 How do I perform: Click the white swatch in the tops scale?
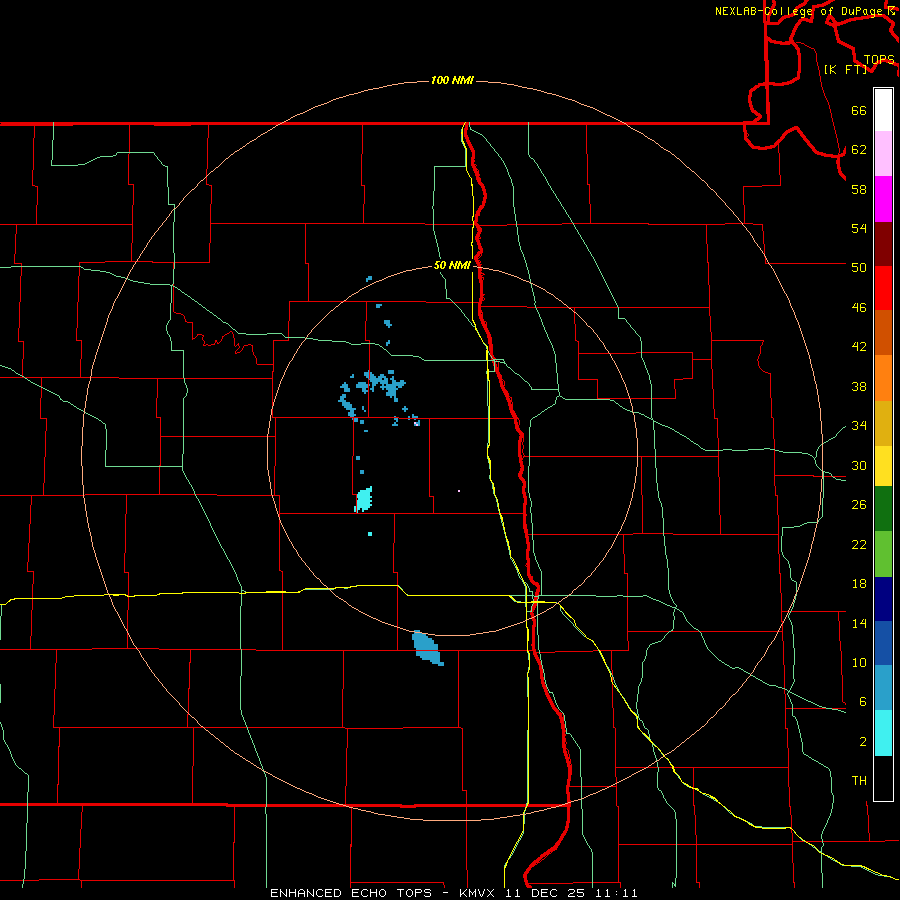tap(883, 110)
